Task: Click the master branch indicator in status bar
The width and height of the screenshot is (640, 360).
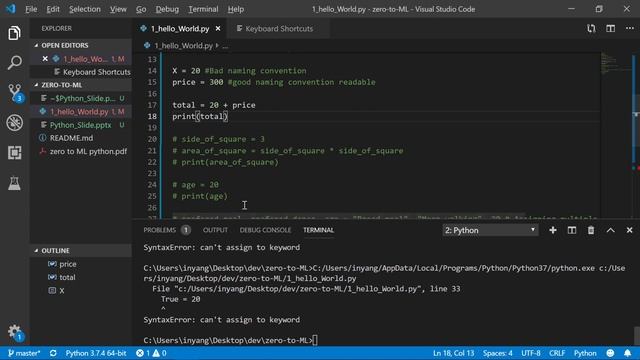Action: 24,353
